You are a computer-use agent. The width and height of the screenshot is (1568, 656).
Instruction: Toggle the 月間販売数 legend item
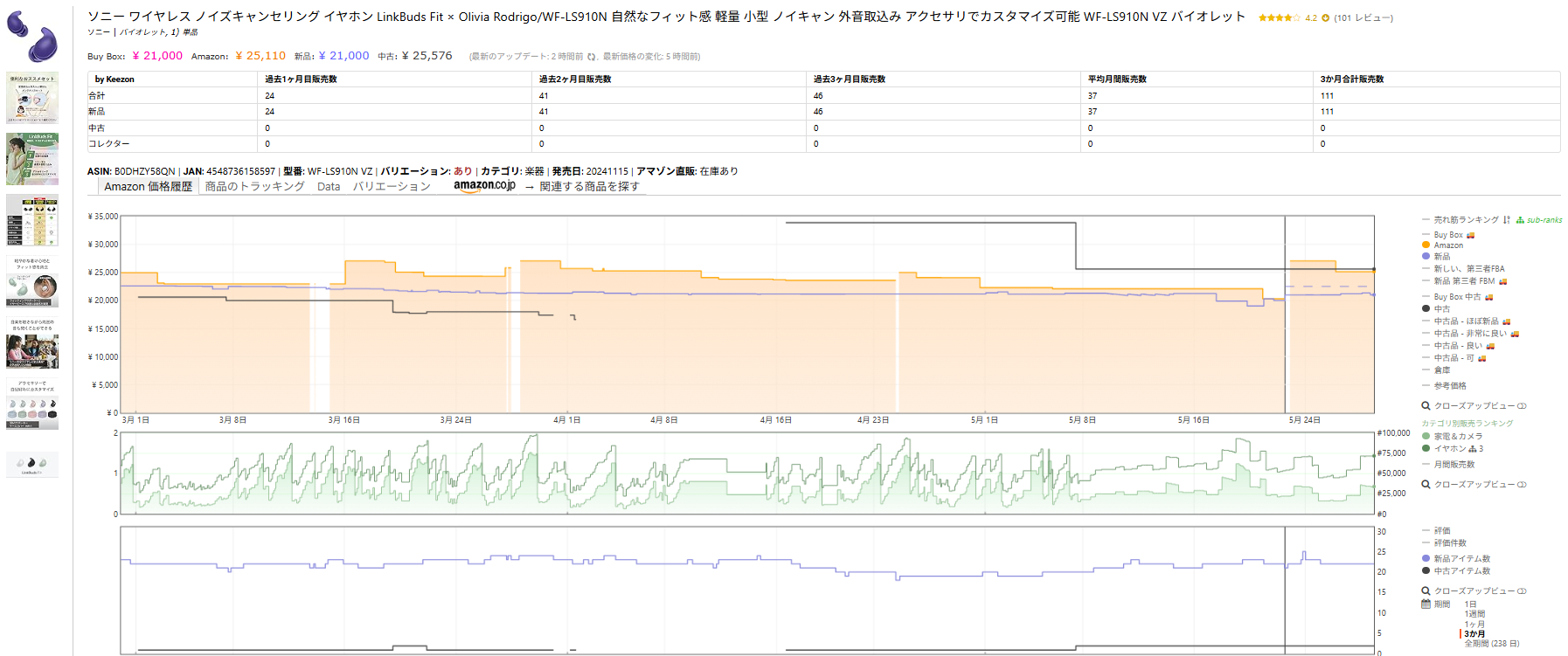[x=1448, y=465]
